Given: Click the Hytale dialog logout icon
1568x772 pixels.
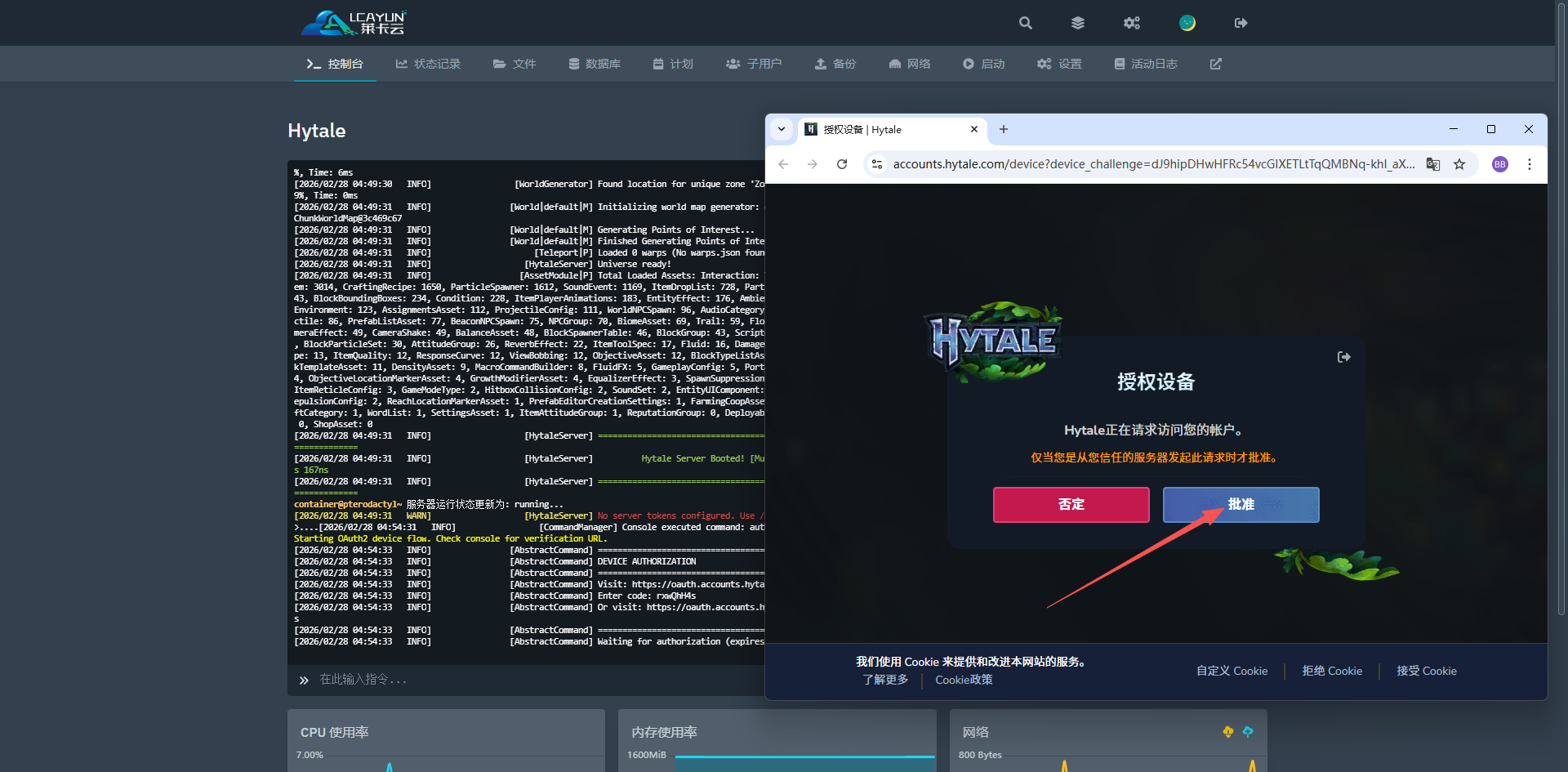Looking at the screenshot, I should (1343, 357).
